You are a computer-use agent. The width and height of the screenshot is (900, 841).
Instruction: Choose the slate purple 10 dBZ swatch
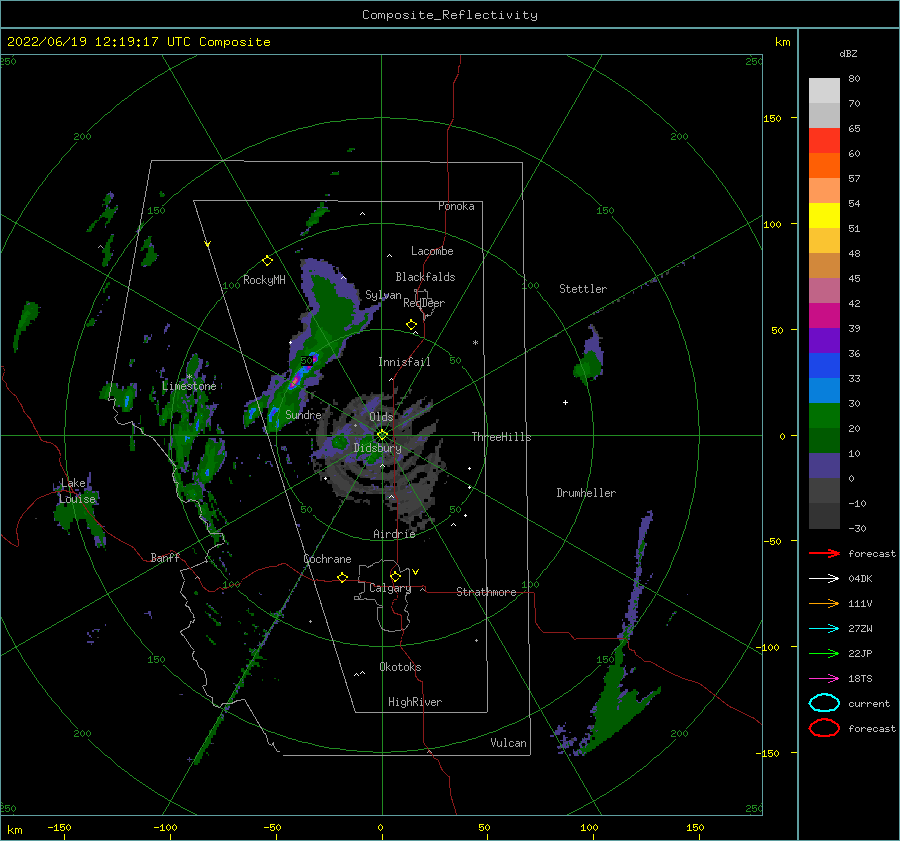pos(824,466)
